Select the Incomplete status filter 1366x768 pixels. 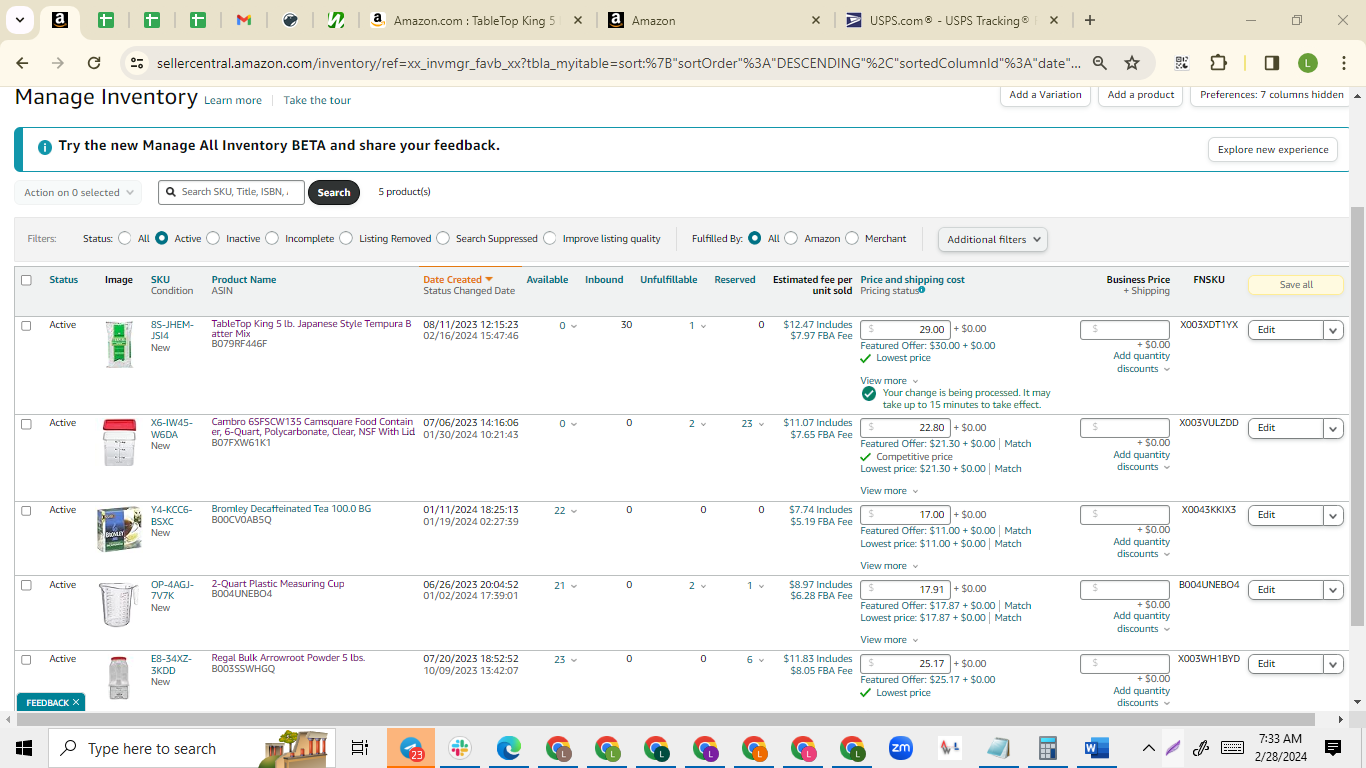(271, 239)
